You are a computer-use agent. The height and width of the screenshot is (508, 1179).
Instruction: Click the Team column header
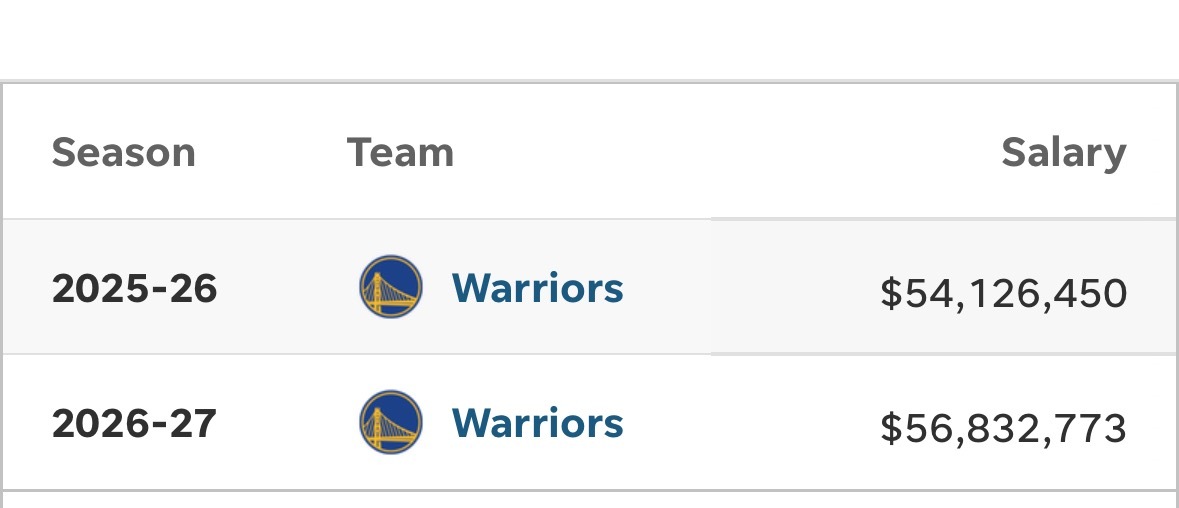[x=400, y=153]
